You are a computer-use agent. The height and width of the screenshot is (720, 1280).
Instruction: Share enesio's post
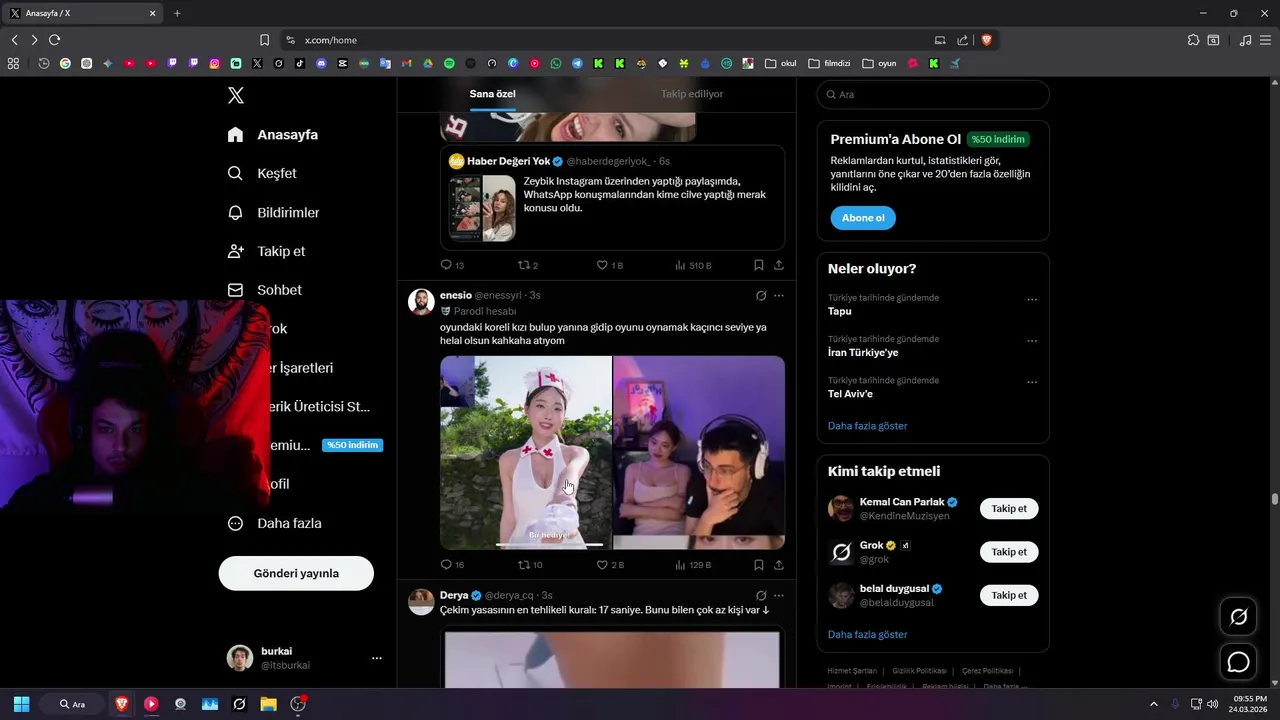click(x=779, y=565)
